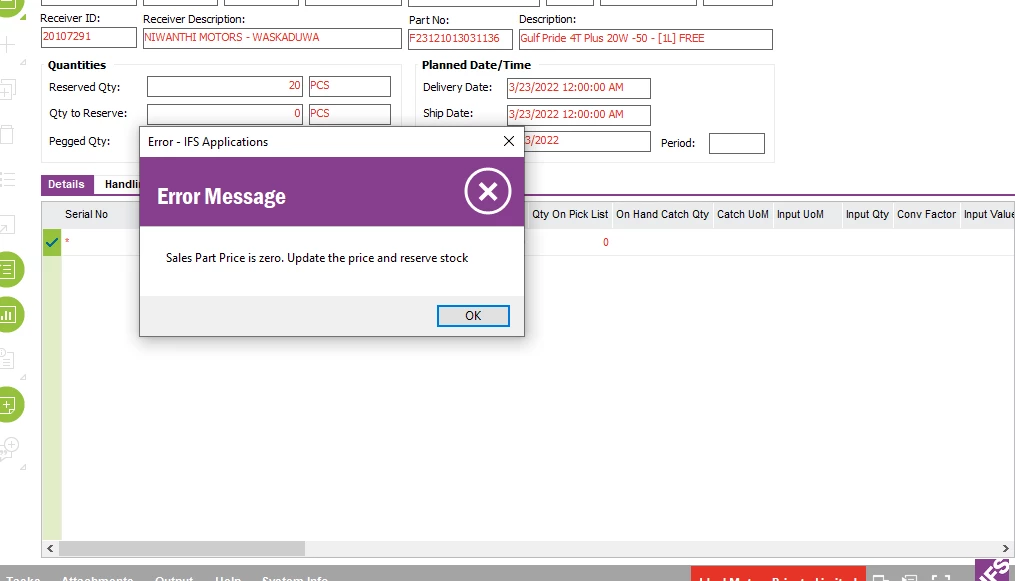The image size is (1015, 581).
Task: Close the Error - IFS Applications dialog
Action: click(509, 141)
